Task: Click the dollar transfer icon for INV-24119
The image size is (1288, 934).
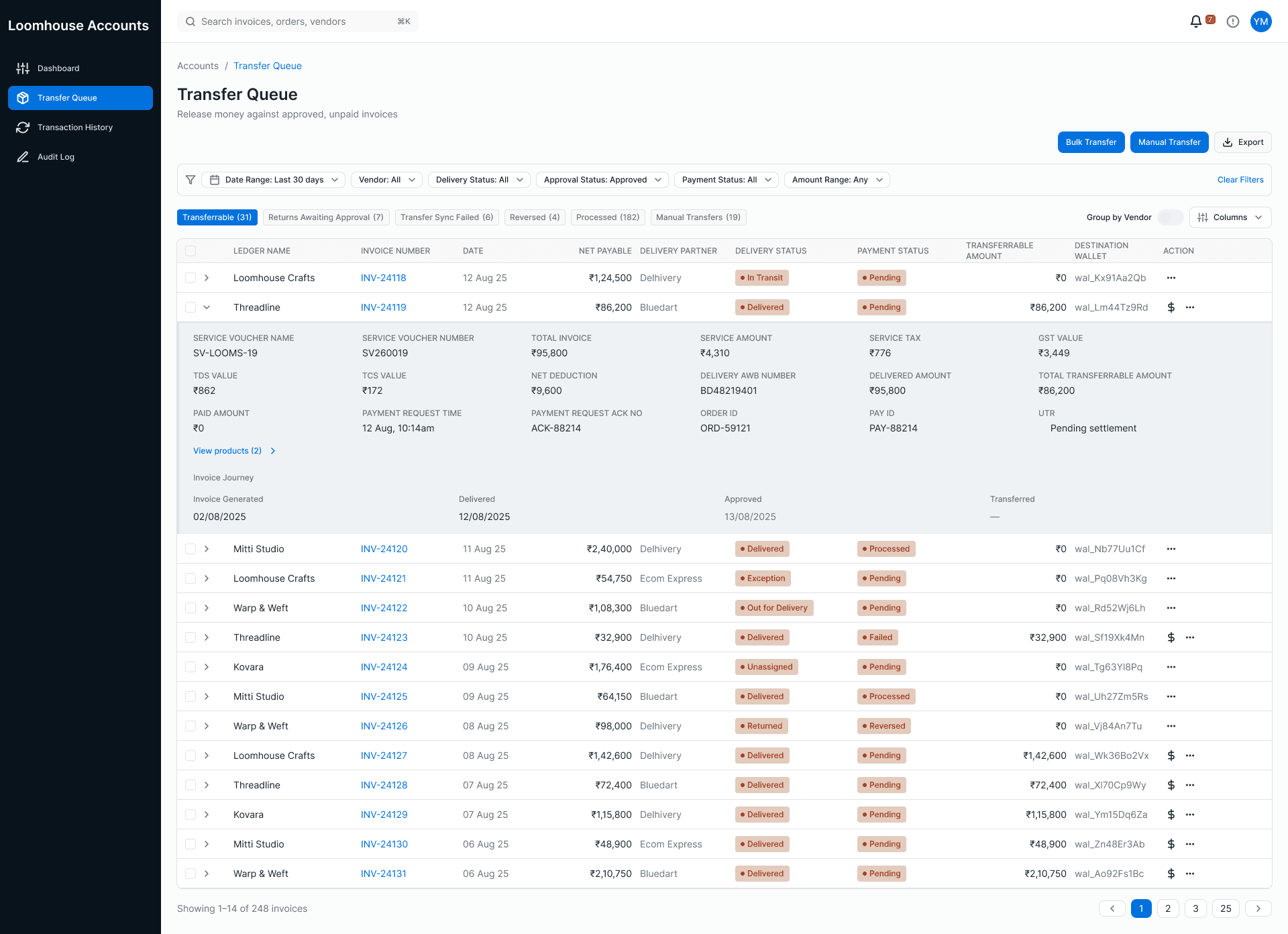Action: [x=1171, y=307]
